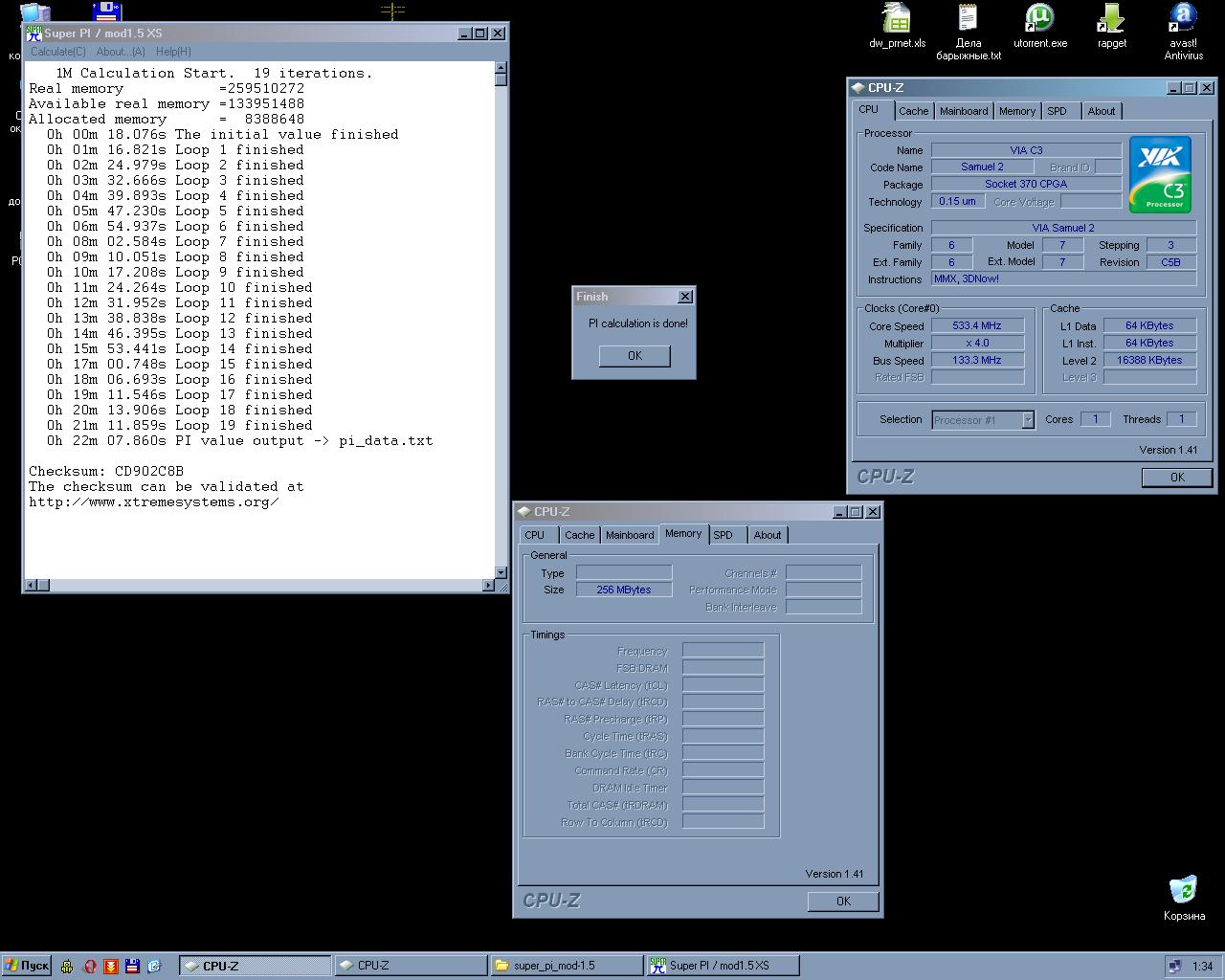Click the 'PI value output -> pi_data.txt' line
1225x980 pixels.
click(x=240, y=440)
